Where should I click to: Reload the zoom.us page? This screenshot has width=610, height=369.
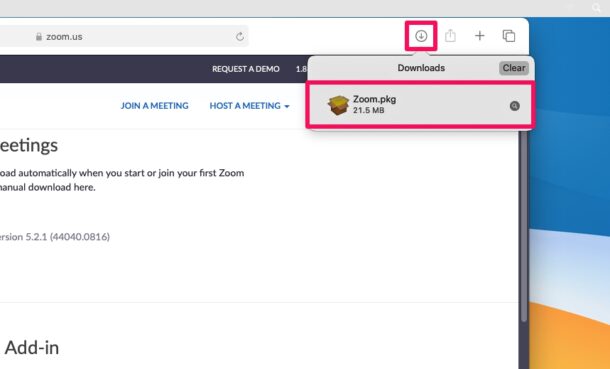coord(240,37)
